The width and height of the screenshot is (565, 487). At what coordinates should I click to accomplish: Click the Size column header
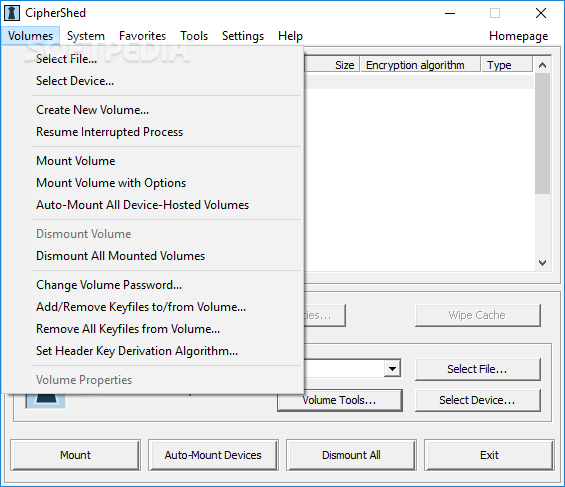[332, 65]
